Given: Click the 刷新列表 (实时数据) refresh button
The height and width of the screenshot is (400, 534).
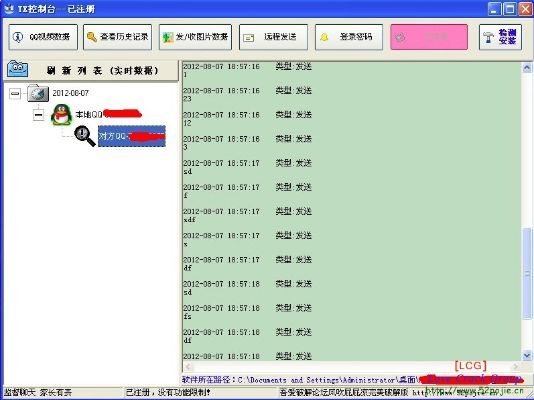Looking at the screenshot, I should point(91,70).
